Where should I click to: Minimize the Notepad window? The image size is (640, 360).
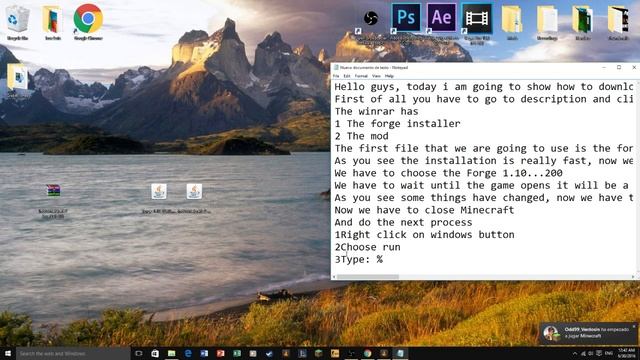point(604,67)
